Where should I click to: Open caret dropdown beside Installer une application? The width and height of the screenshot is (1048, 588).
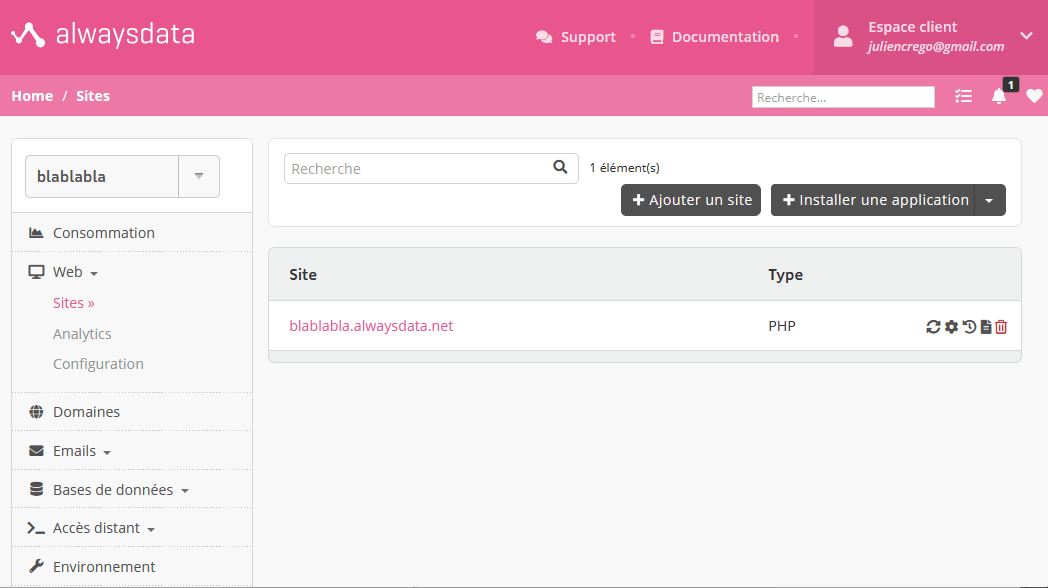[x=990, y=200]
